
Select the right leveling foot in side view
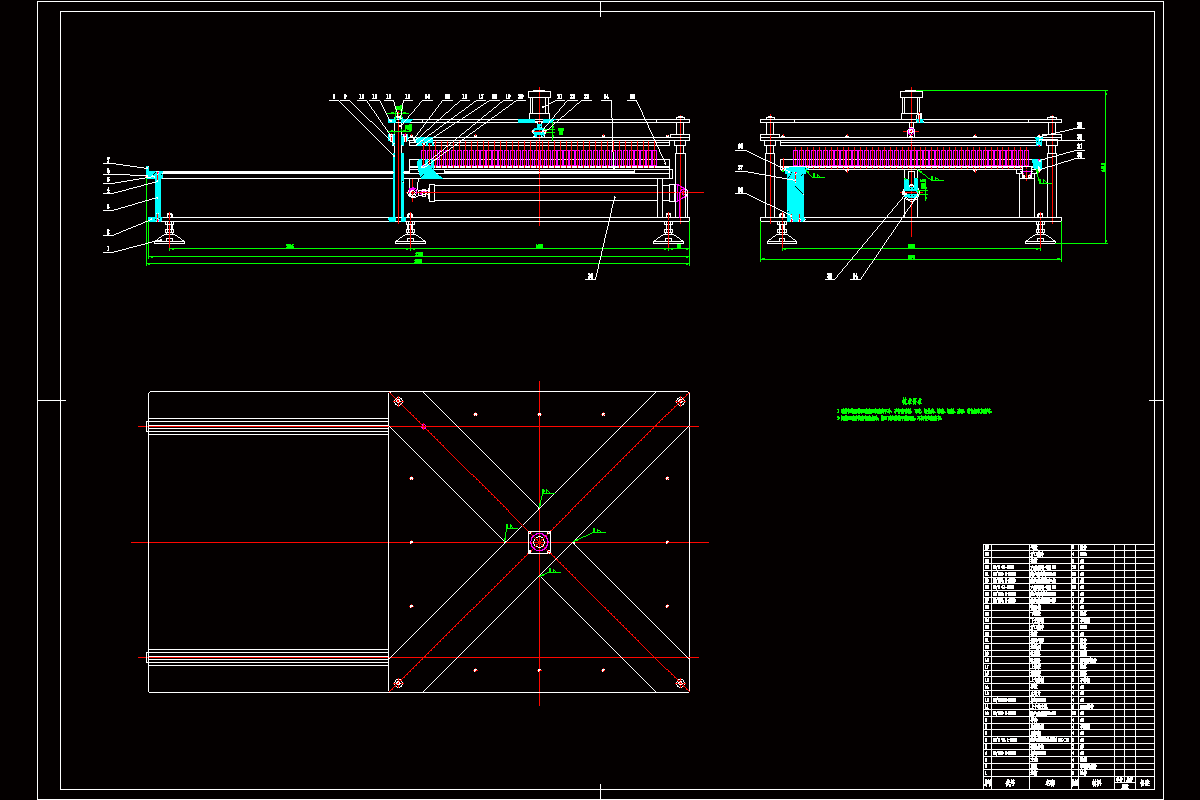click(1041, 231)
